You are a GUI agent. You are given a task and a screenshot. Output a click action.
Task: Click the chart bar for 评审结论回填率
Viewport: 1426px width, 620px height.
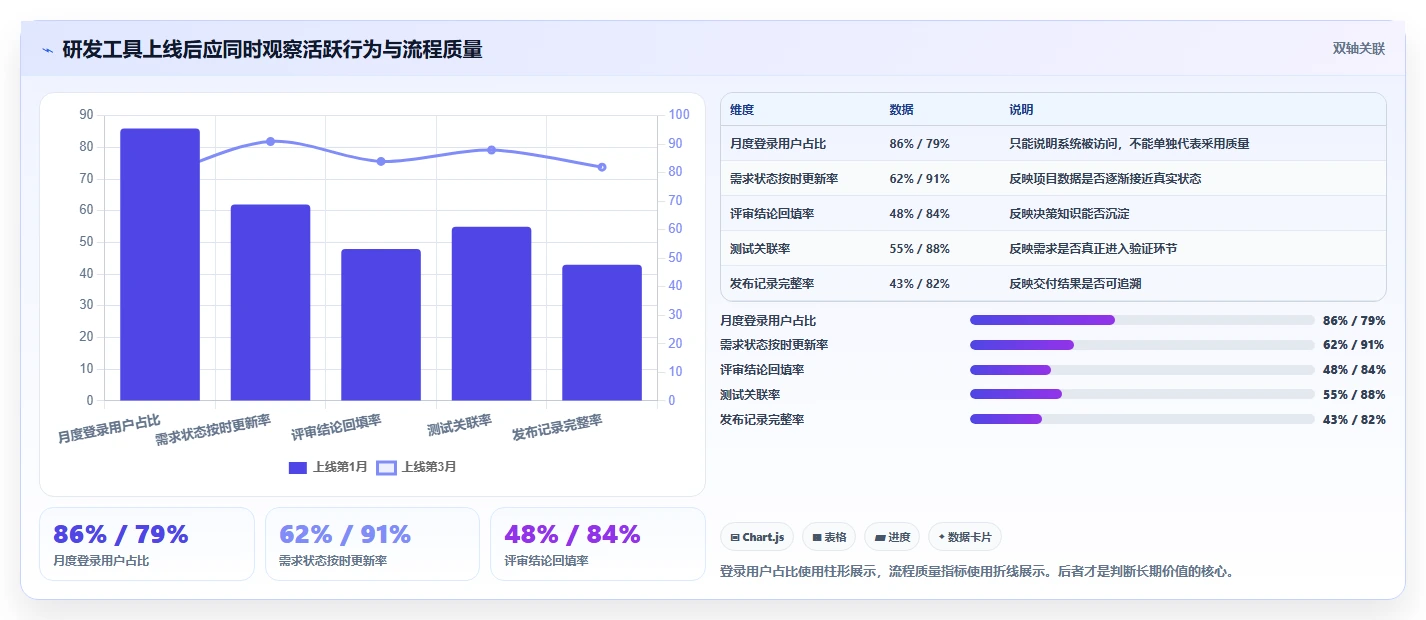(381, 325)
